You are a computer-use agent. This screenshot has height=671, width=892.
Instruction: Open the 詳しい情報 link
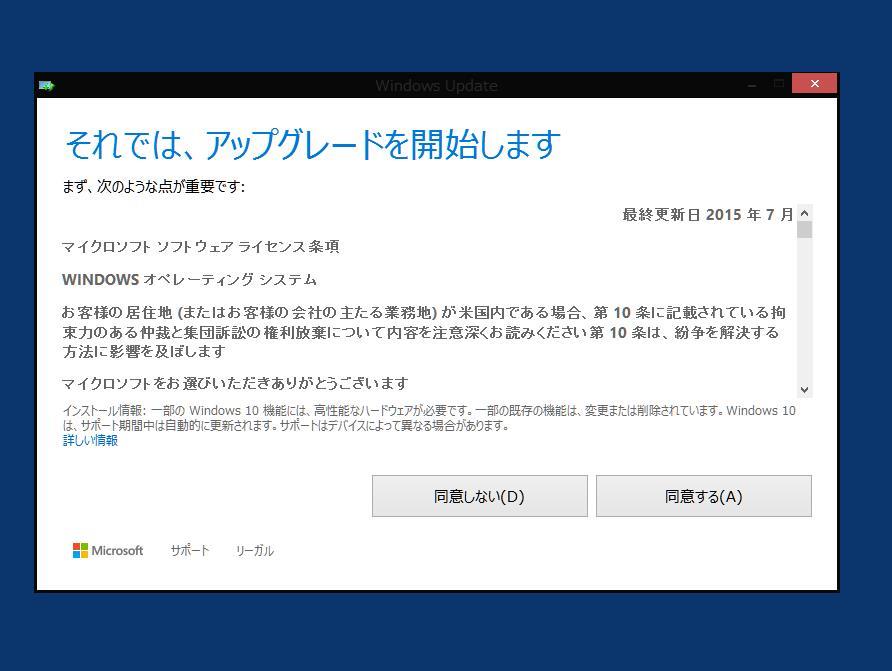[90, 441]
